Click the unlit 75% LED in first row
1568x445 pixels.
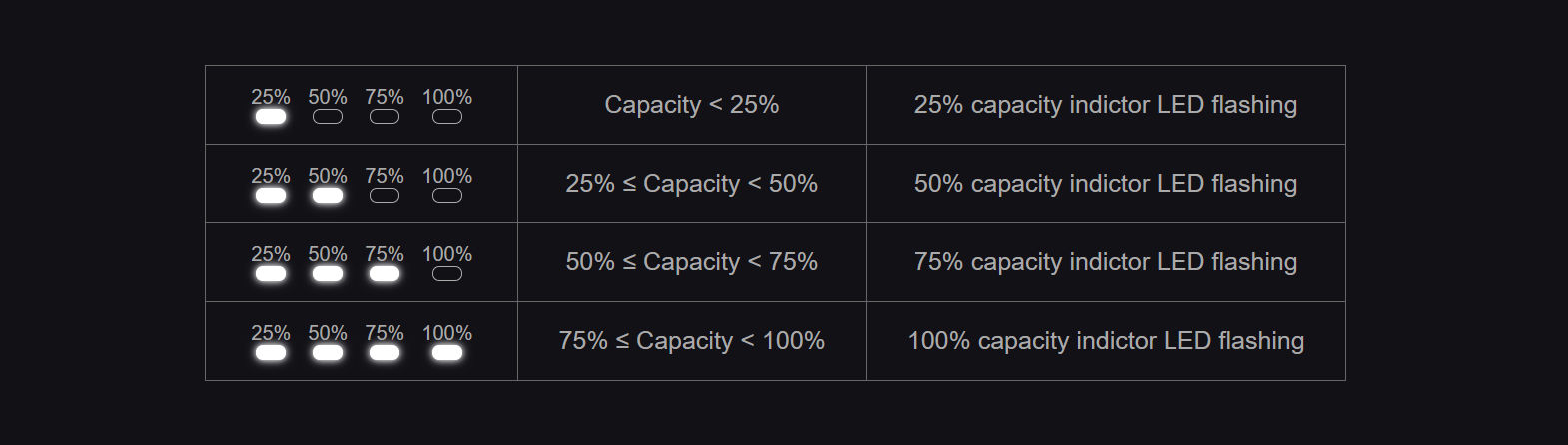(x=385, y=117)
